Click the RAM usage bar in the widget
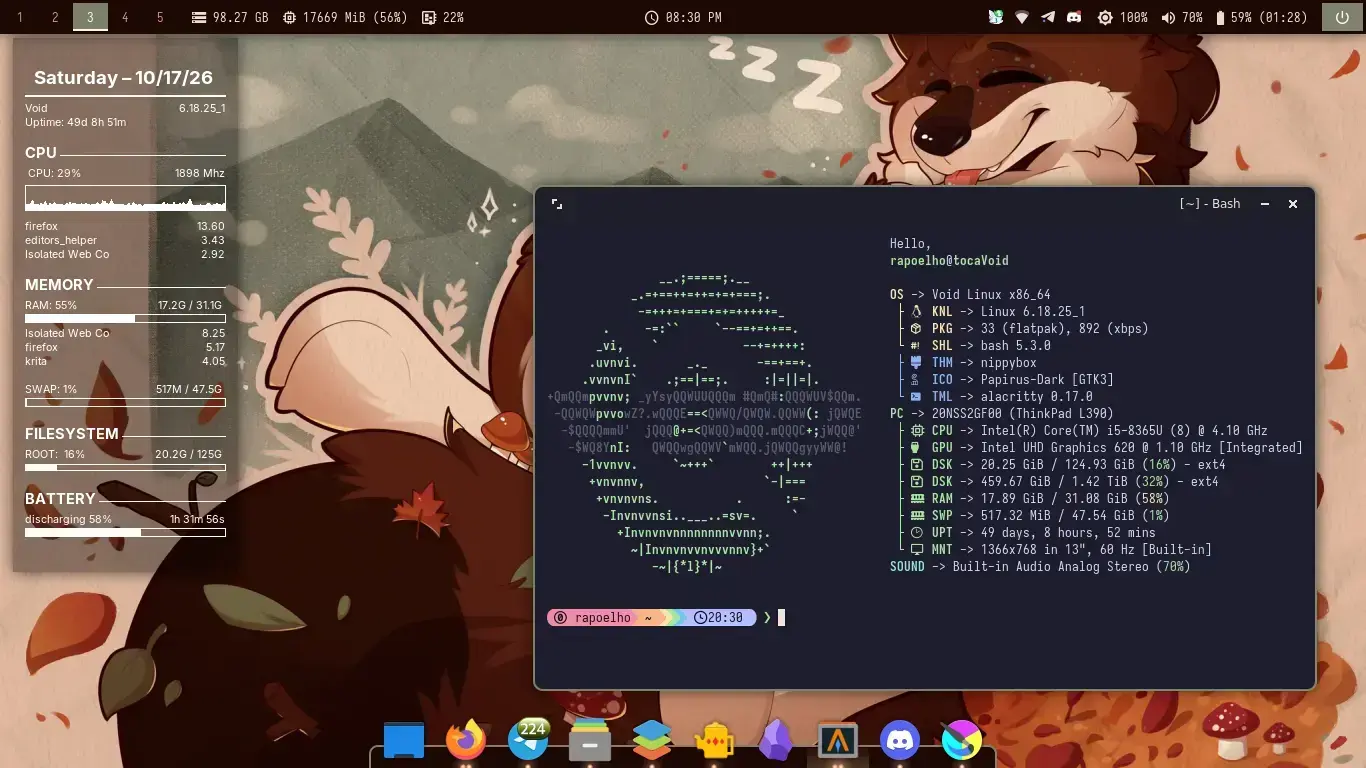Viewport: 1366px width, 768px height. tap(125, 319)
